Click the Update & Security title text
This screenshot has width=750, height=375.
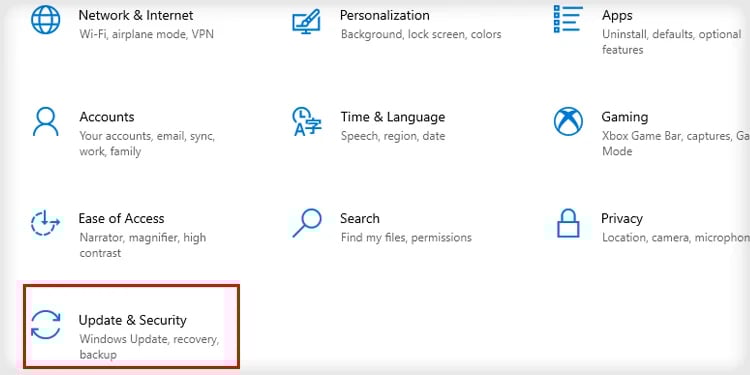click(132, 320)
